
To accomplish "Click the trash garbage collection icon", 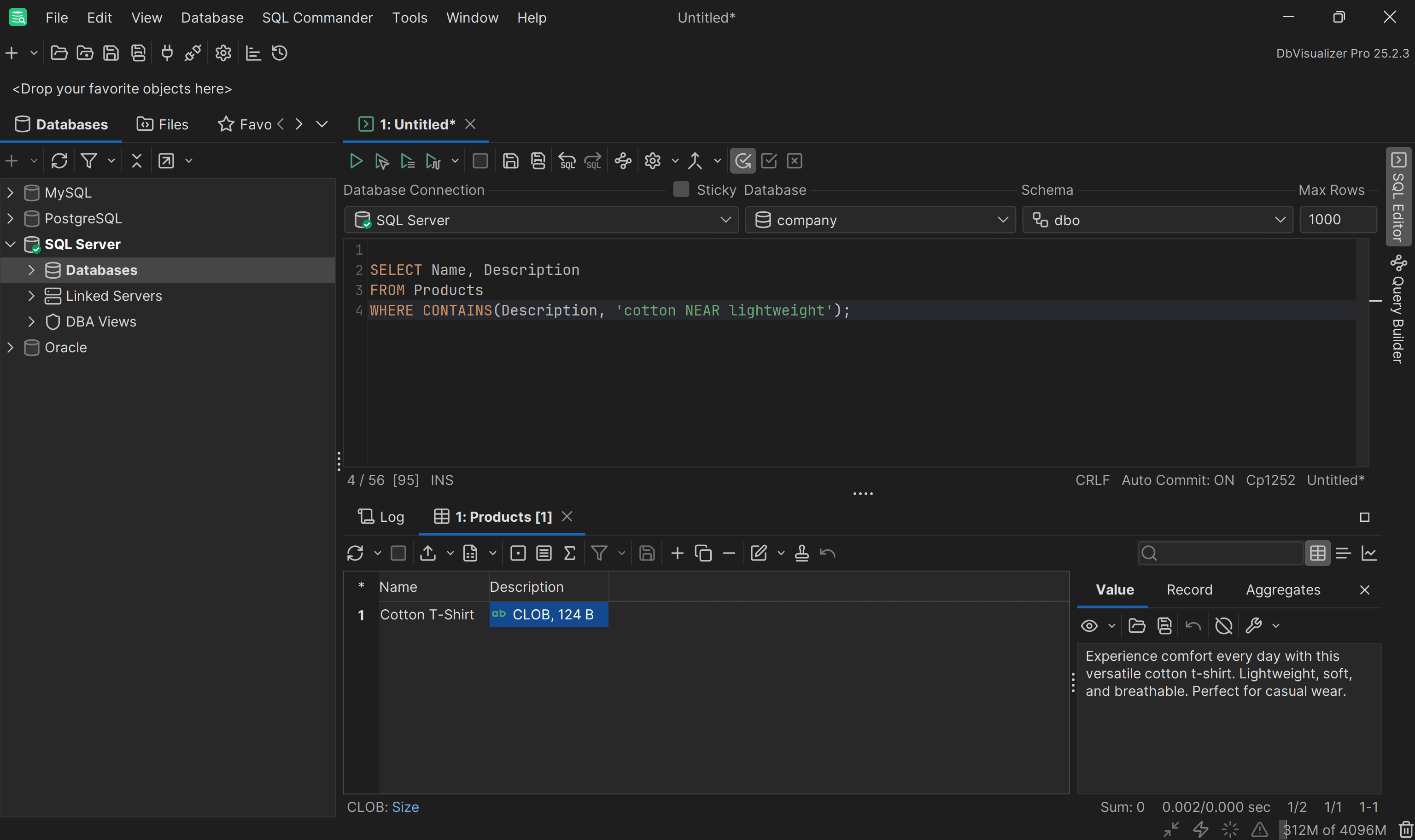I will click(1406, 830).
